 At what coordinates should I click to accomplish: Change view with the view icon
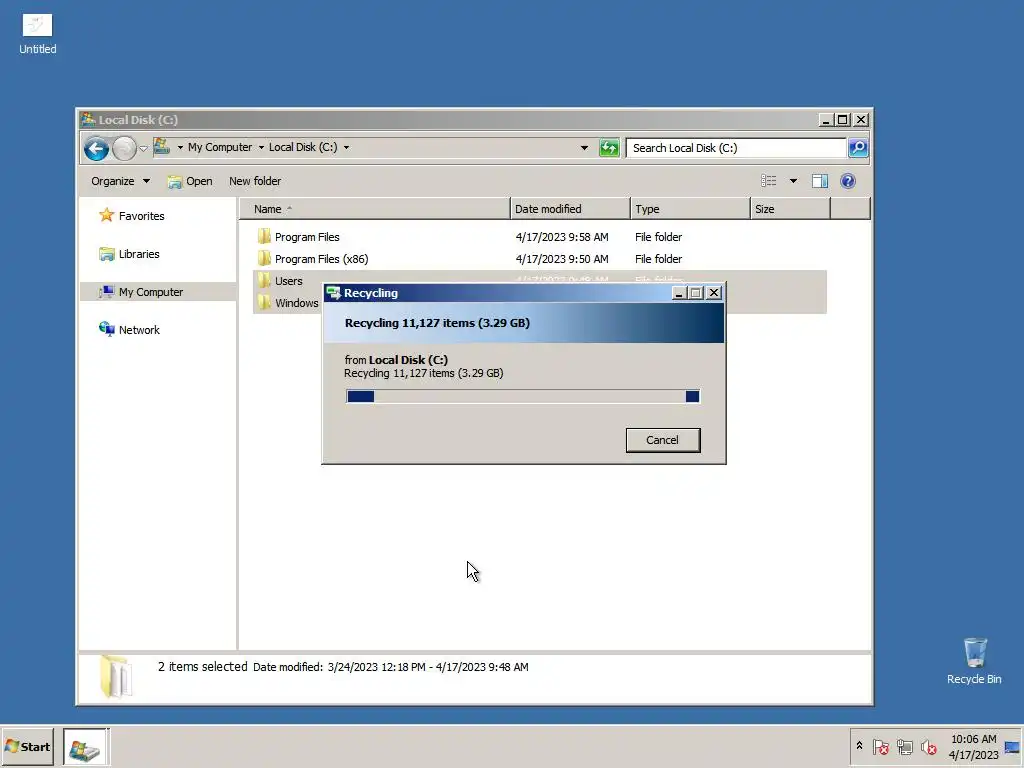point(769,181)
